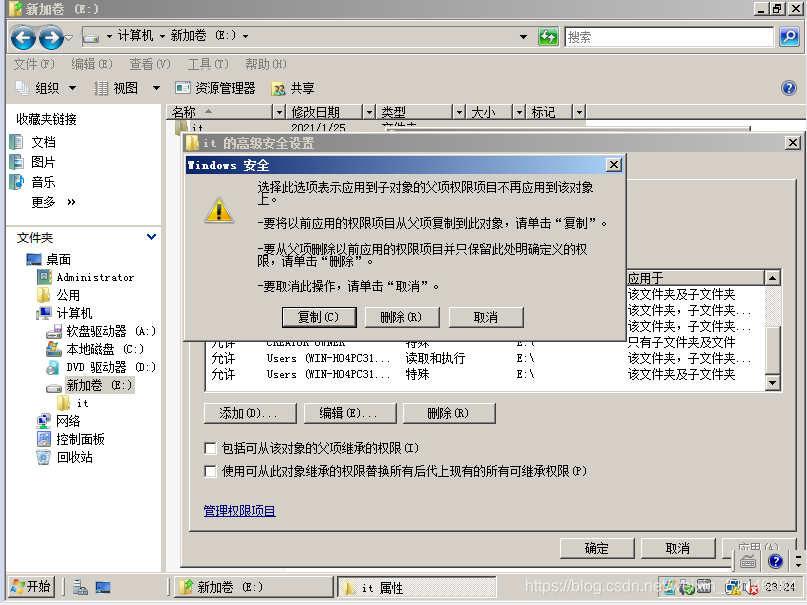Open 修改日期 column filter dropdown

[369, 112]
